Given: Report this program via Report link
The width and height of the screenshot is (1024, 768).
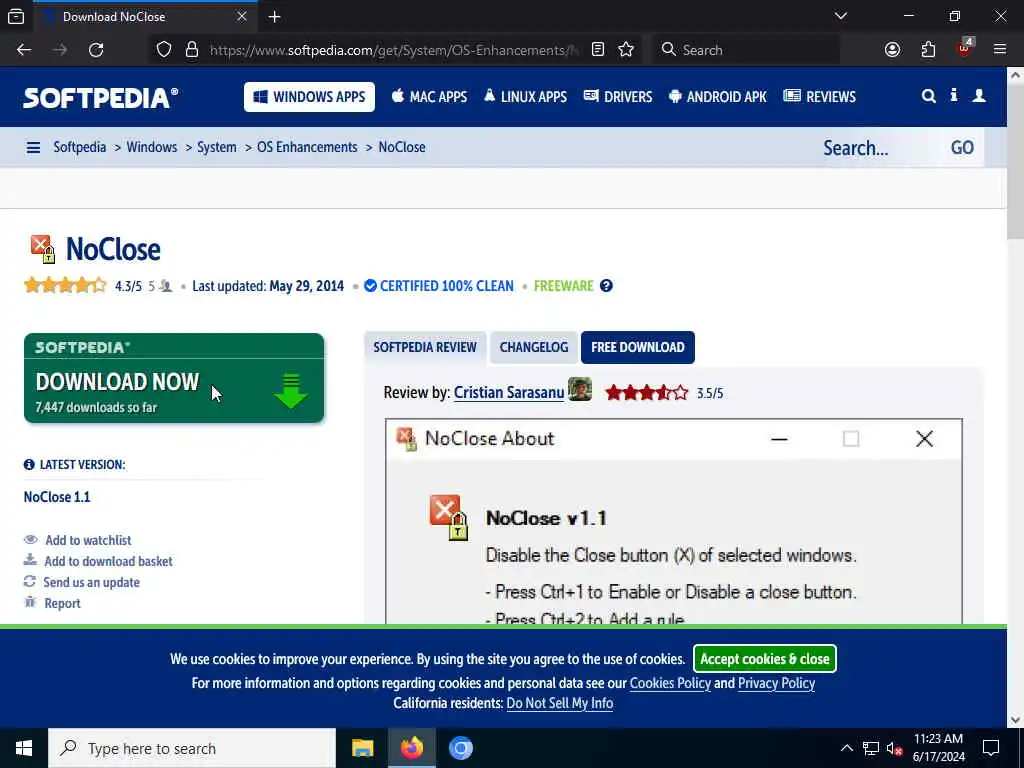Looking at the screenshot, I should point(62,603).
